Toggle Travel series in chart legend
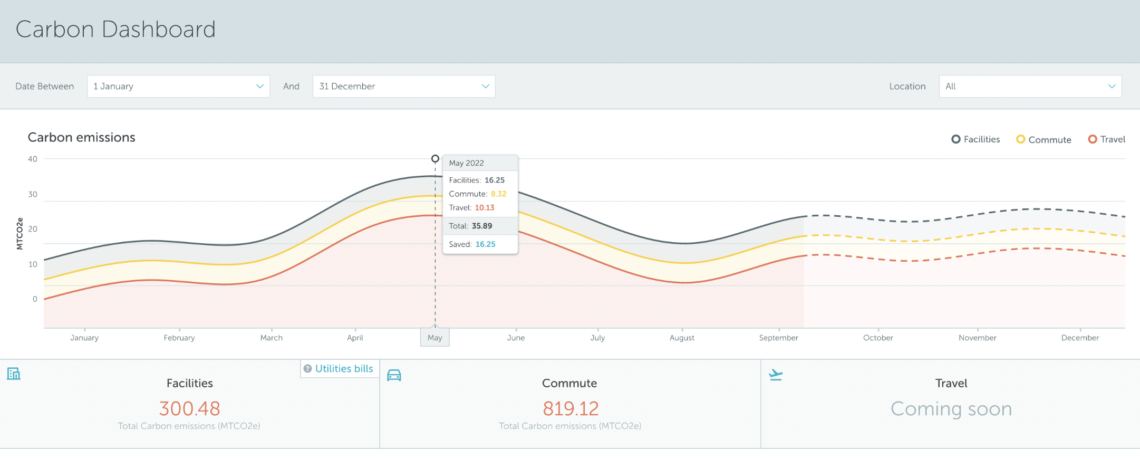 click(x=1105, y=140)
